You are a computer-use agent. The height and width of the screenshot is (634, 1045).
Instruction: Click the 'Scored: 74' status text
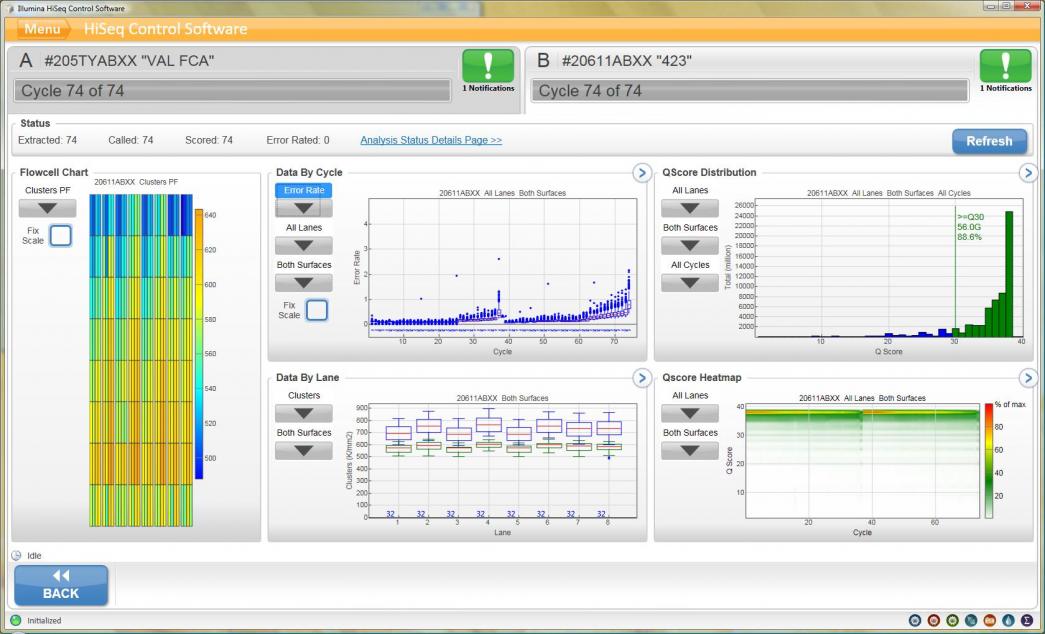pyautogui.click(x=209, y=140)
